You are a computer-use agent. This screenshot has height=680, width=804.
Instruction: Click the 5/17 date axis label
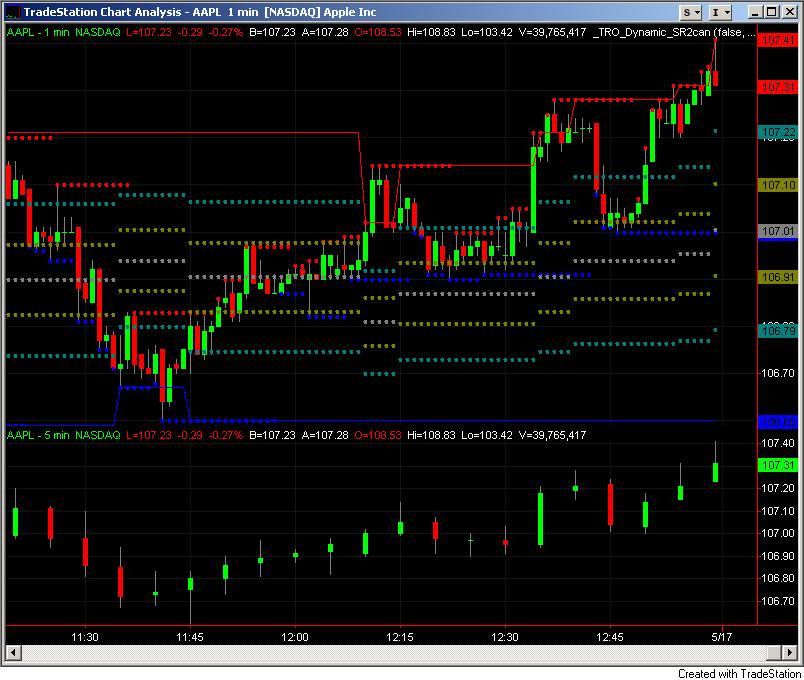coord(721,637)
